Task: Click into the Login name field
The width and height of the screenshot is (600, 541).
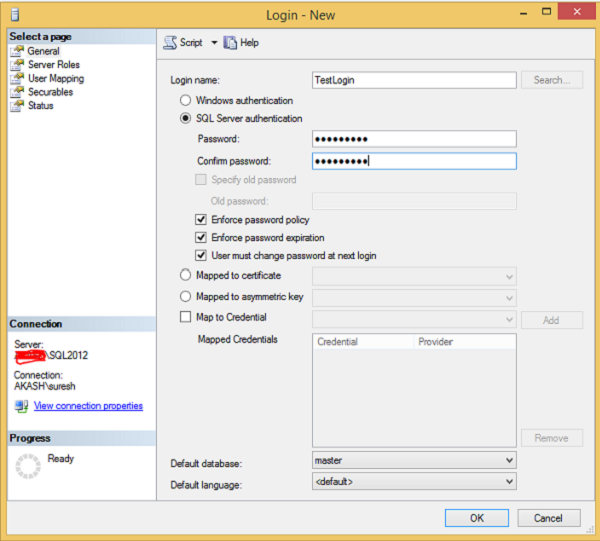Action: (x=414, y=80)
